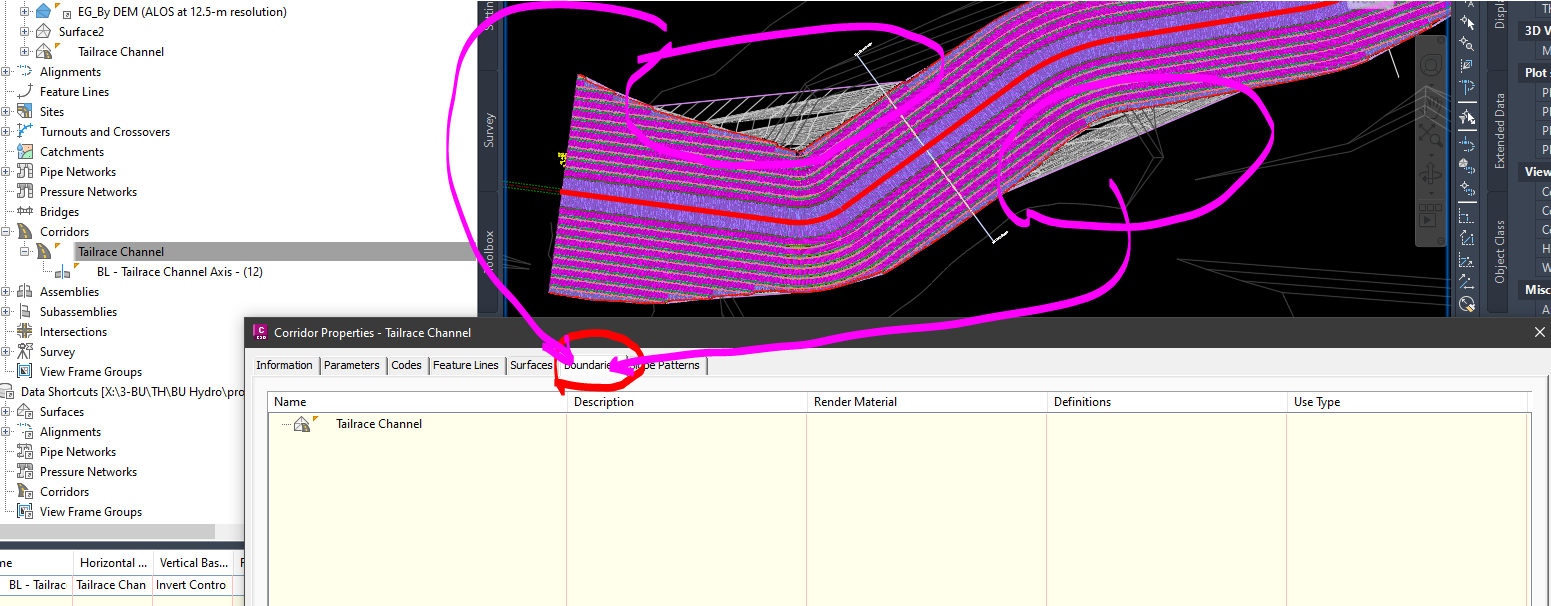Click the Data Shortcuts icon in Prospector
The width and height of the screenshot is (1551, 606).
[9, 391]
